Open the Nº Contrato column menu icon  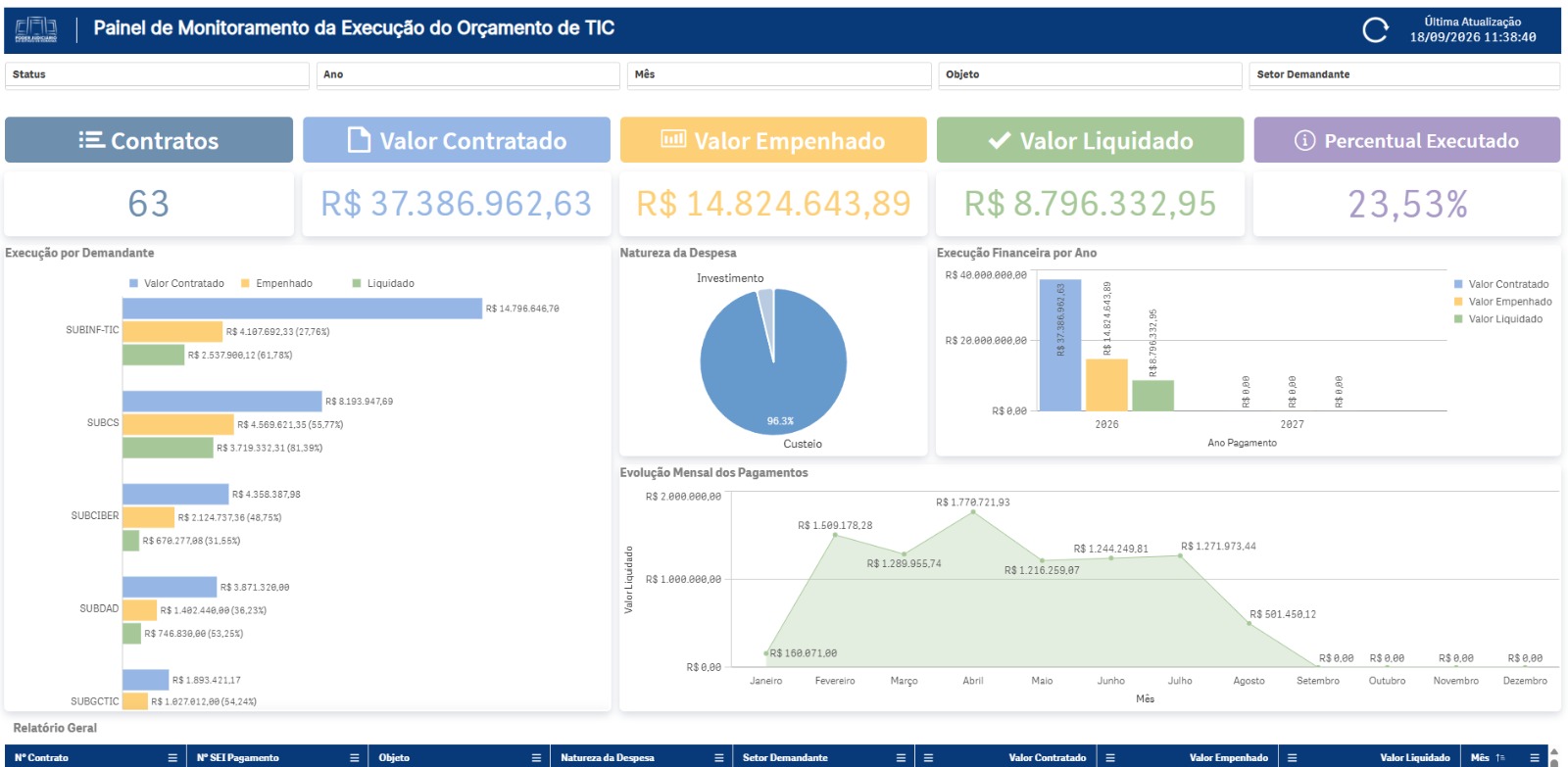coord(172,757)
